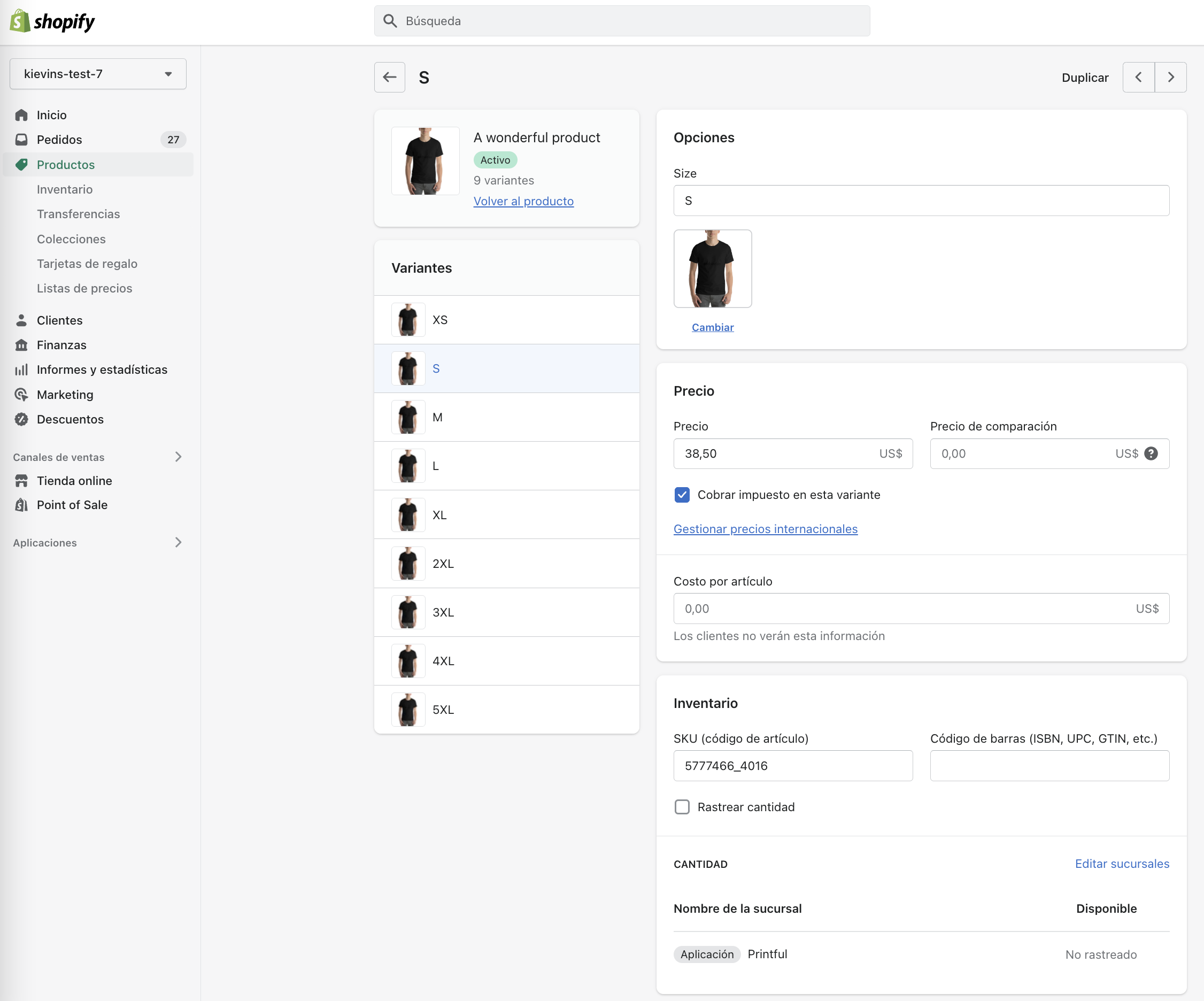Click the Informes y estadísticas chart icon
This screenshot has width=1204, height=1001.
[x=21, y=370]
